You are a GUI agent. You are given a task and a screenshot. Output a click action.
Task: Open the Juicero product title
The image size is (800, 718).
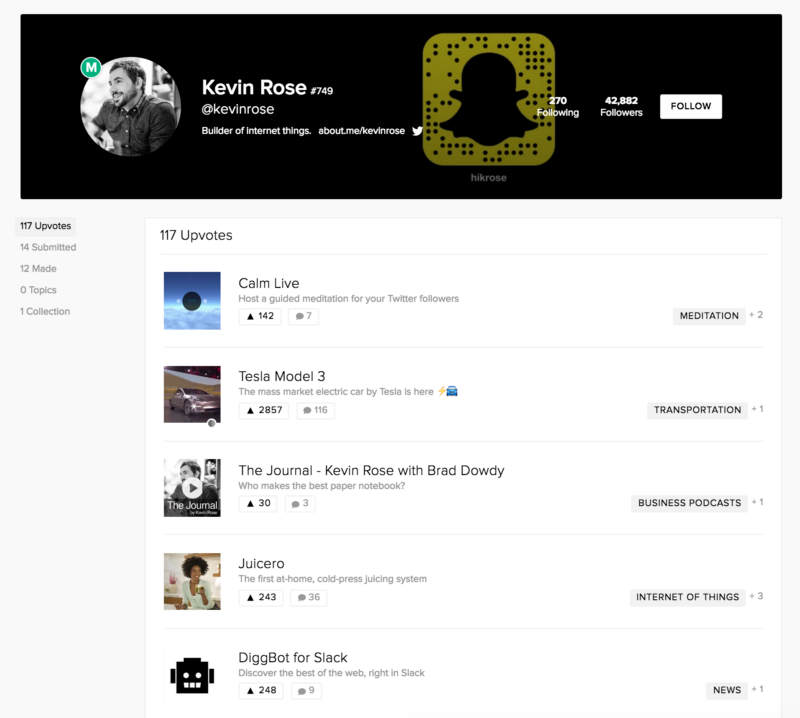point(261,564)
